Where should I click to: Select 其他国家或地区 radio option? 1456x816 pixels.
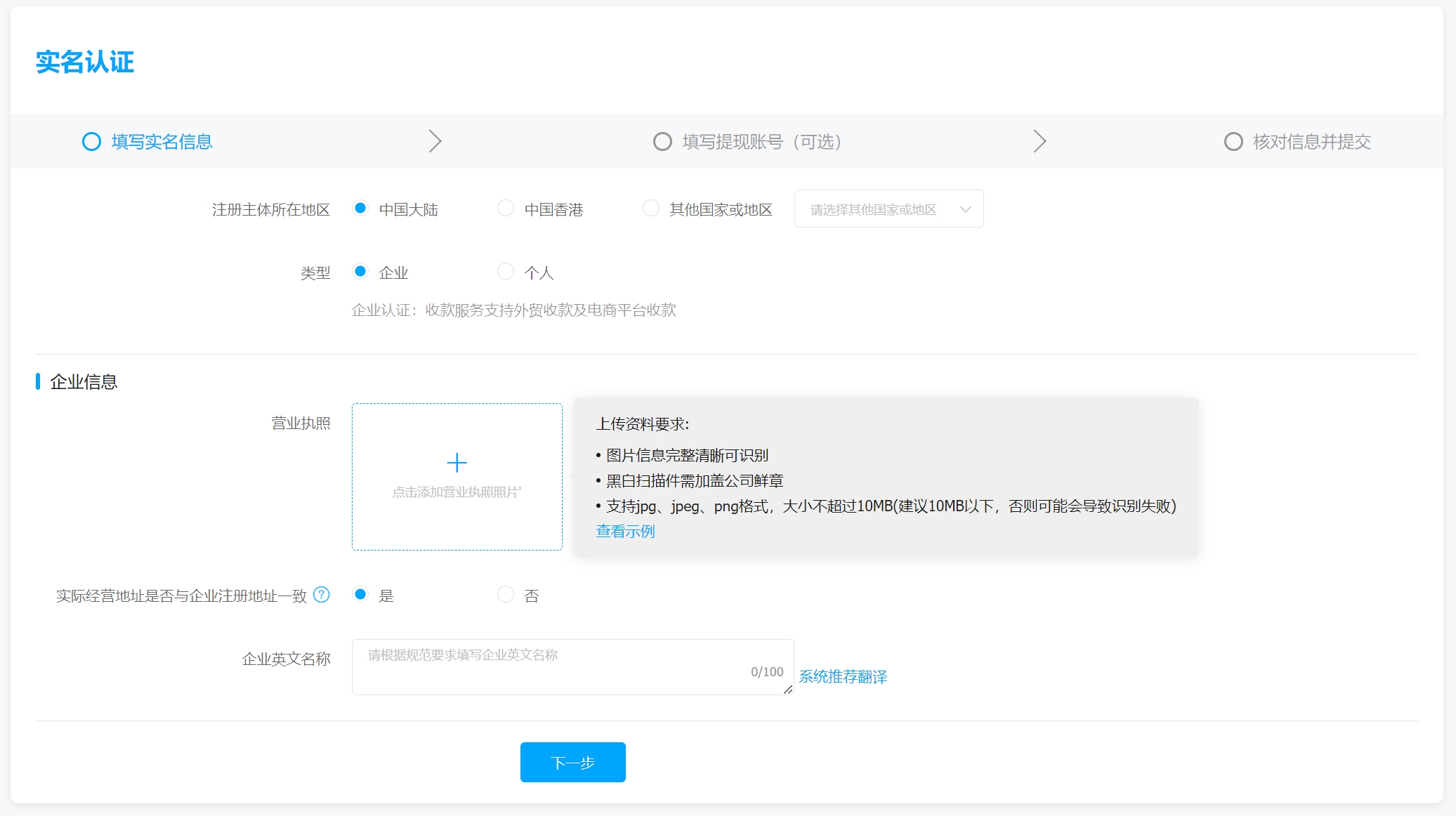(651, 209)
